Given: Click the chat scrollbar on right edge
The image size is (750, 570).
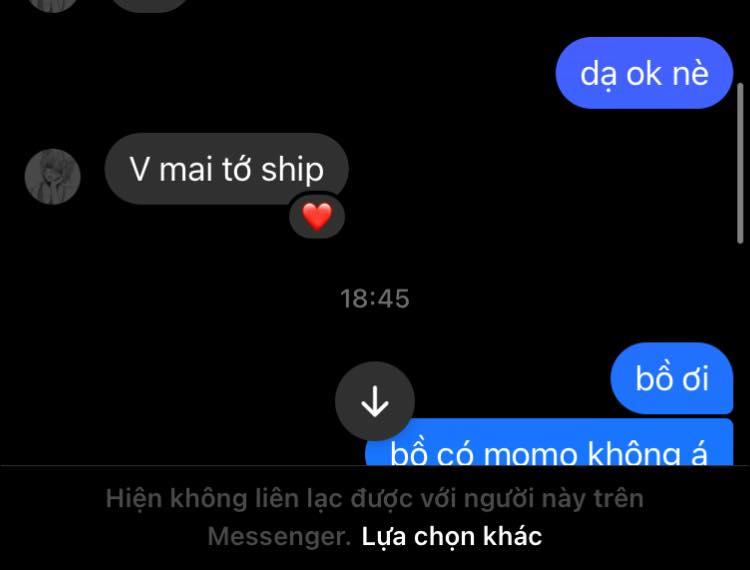Looking at the screenshot, I should (740, 164).
